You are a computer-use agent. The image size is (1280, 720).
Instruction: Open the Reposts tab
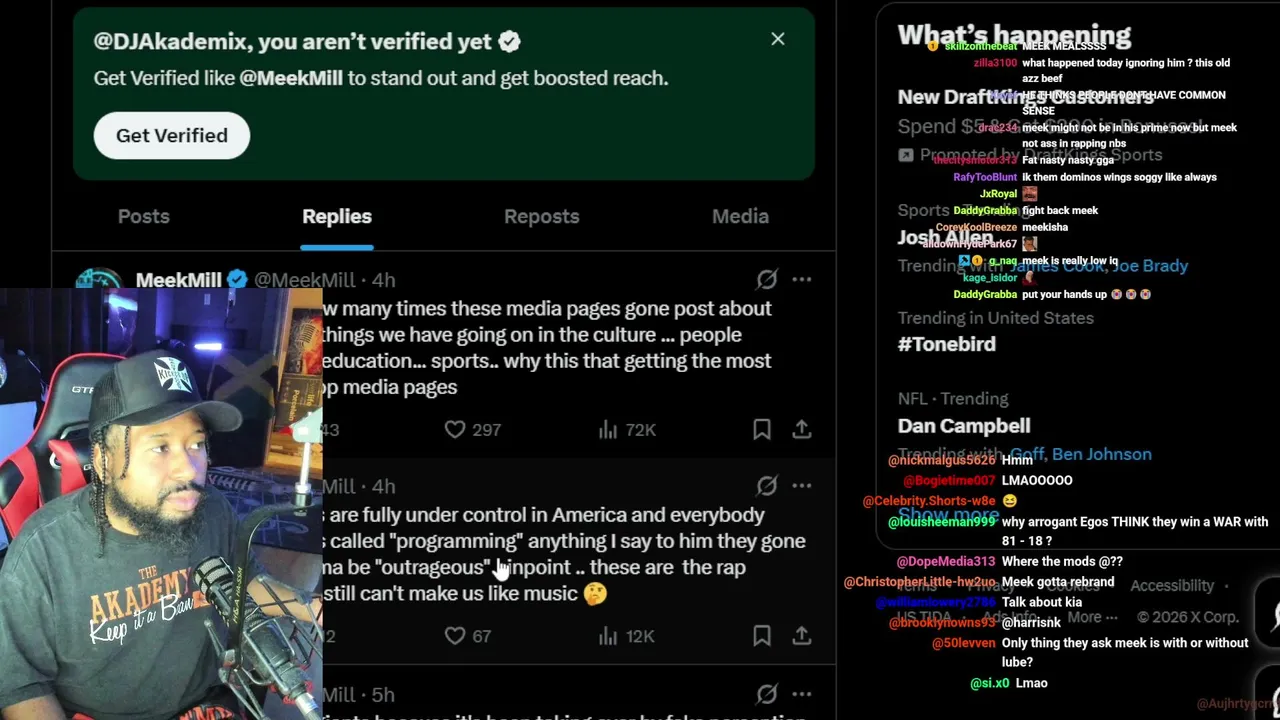pyautogui.click(x=541, y=216)
